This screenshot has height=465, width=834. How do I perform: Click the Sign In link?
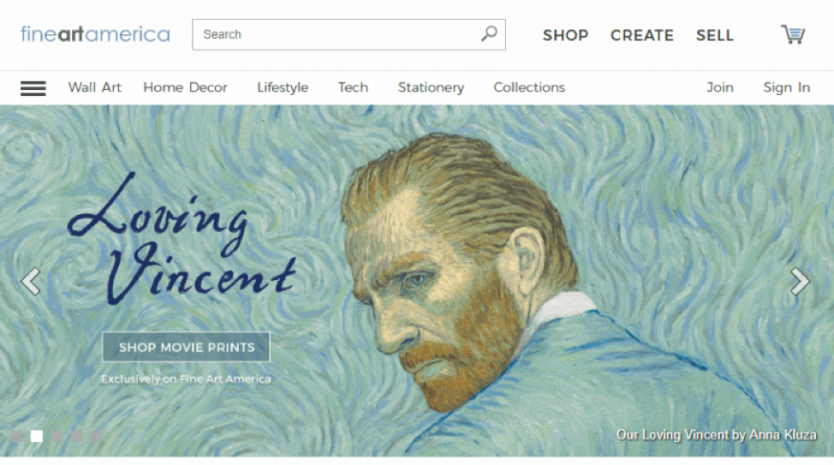click(786, 88)
